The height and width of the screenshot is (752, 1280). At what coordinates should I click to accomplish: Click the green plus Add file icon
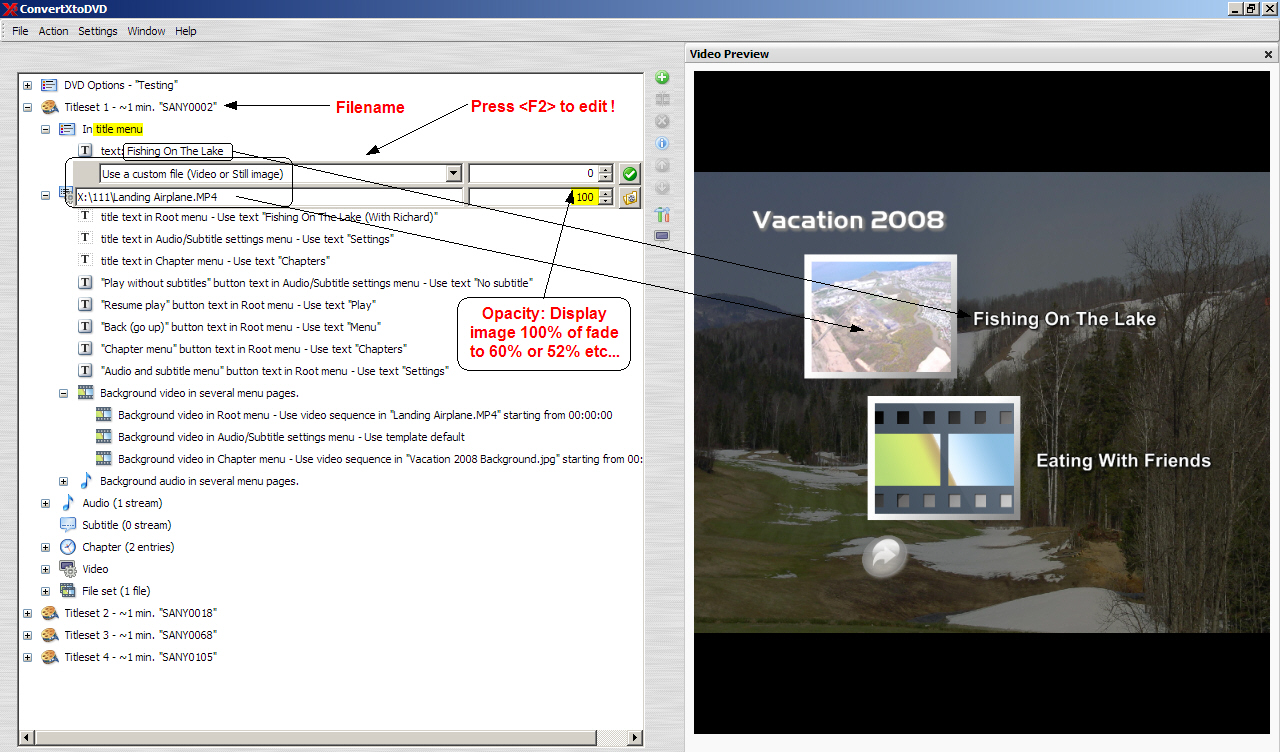662,78
